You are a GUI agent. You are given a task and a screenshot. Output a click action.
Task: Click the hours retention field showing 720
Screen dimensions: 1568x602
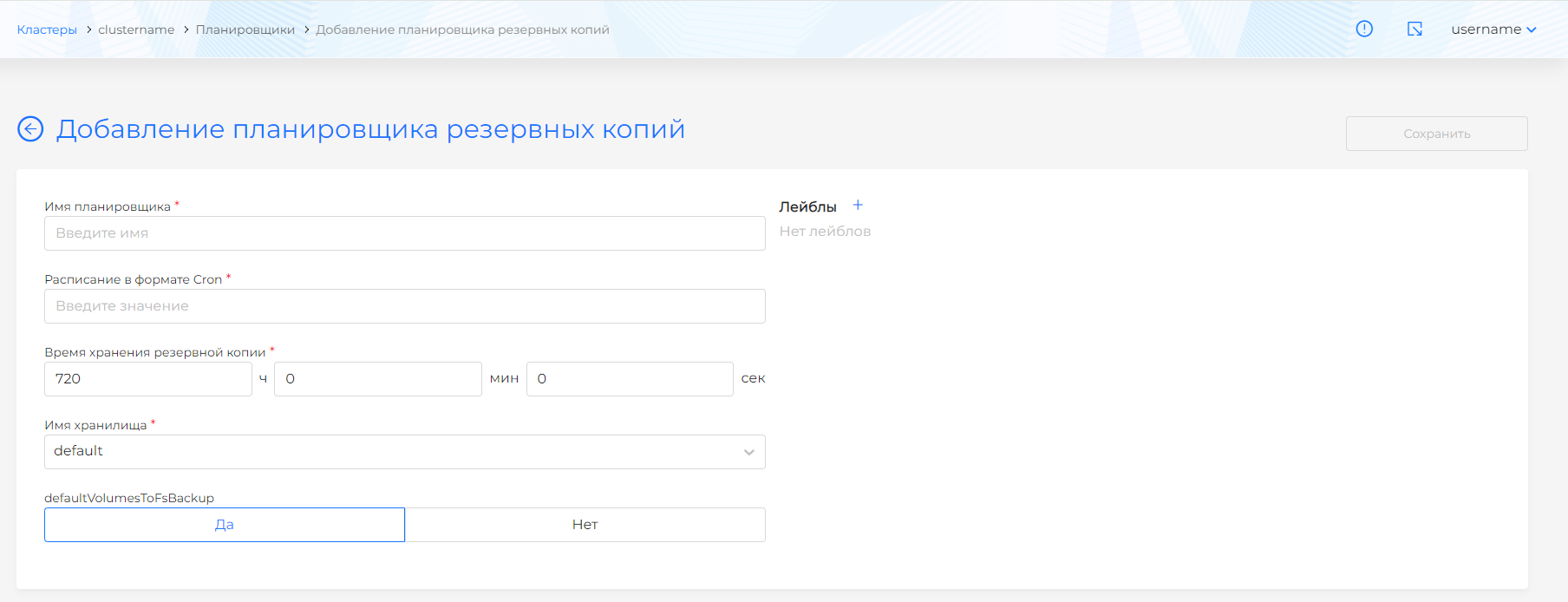tap(147, 379)
